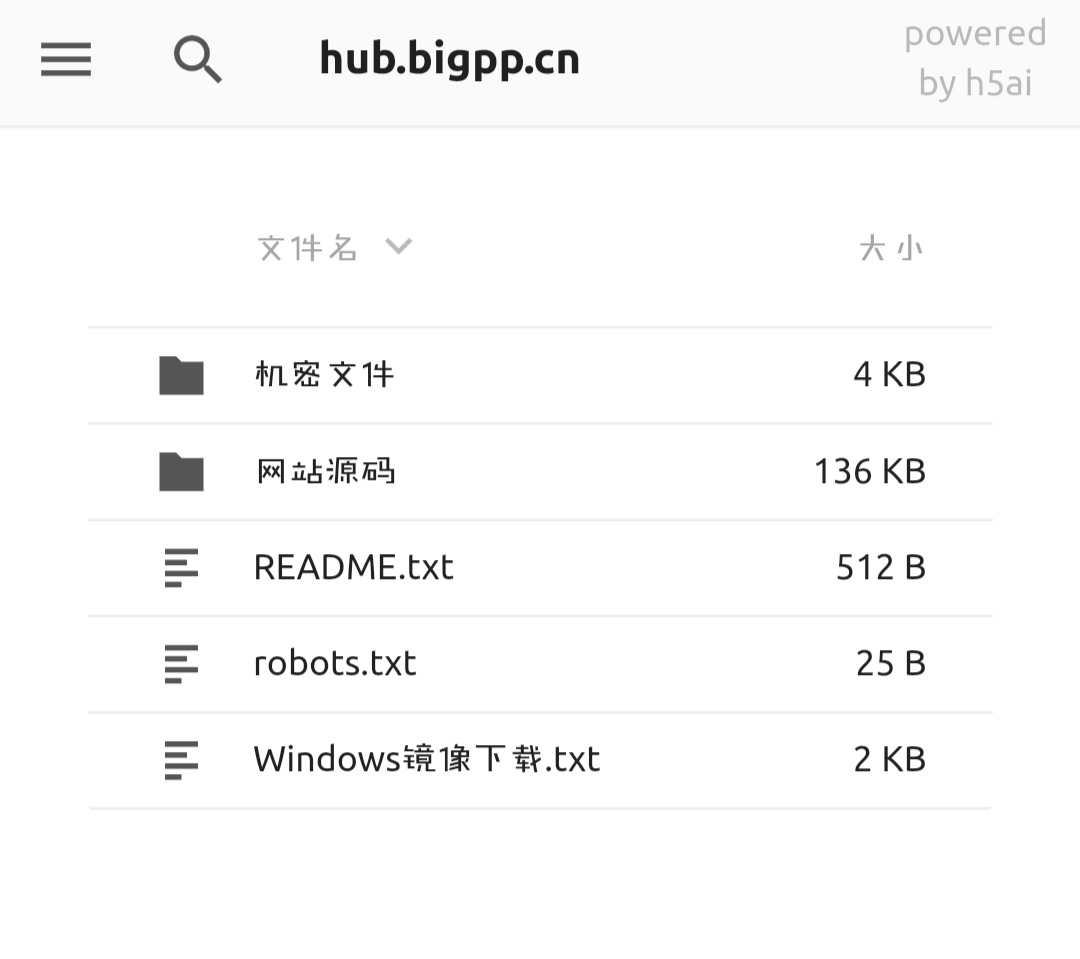Open the 机密文件 folder
Image resolution: width=1080 pixels, height=959 pixels.
(x=324, y=375)
